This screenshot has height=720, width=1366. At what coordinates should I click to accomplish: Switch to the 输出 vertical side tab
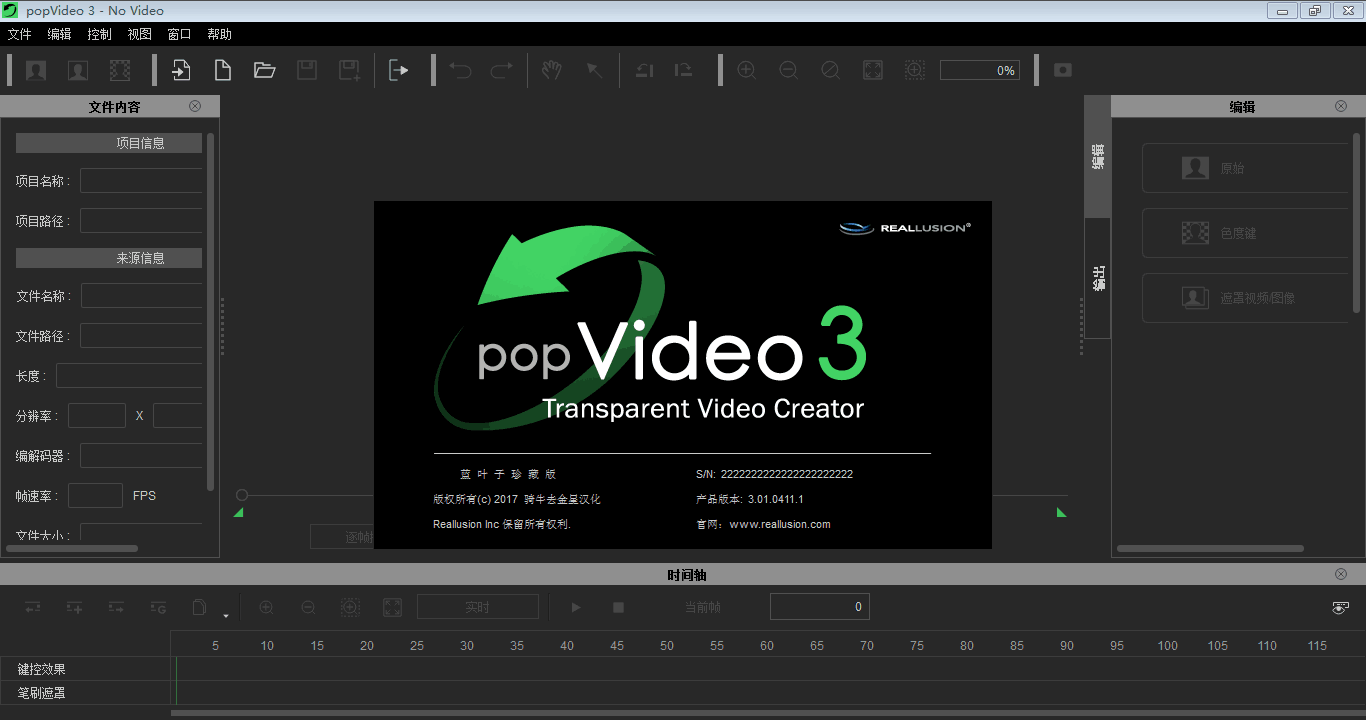pyautogui.click(x=1098, y=278)
